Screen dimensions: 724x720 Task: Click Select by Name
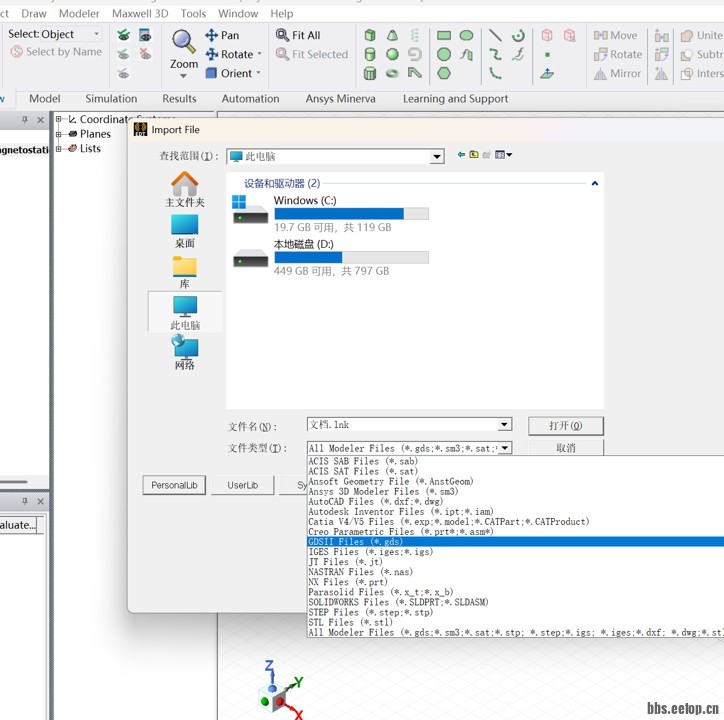coord(56,51)
